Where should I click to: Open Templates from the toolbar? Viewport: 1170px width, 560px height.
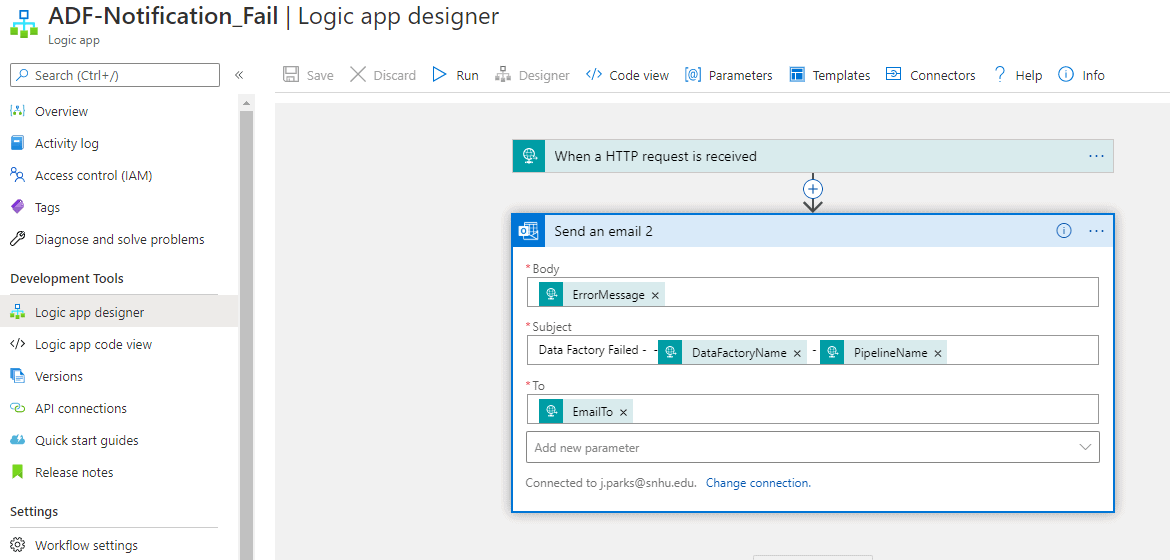click(830, 75)
